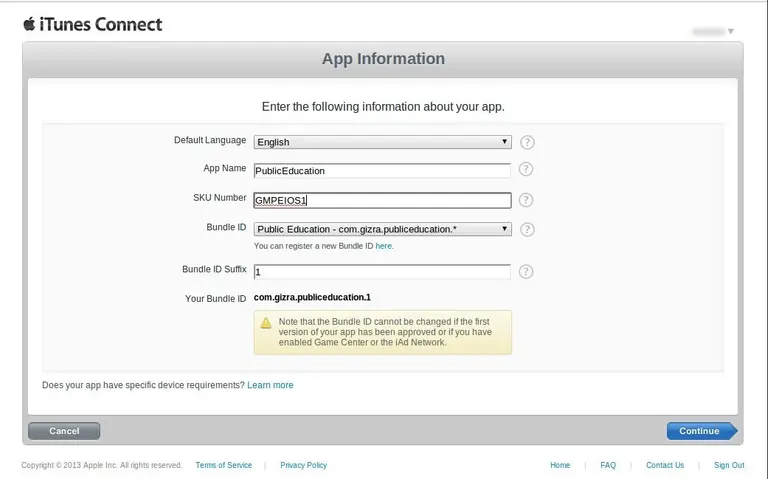Click into the App Name field
The height and width of the screenshot is (479, 768).
tap(382, 171)
